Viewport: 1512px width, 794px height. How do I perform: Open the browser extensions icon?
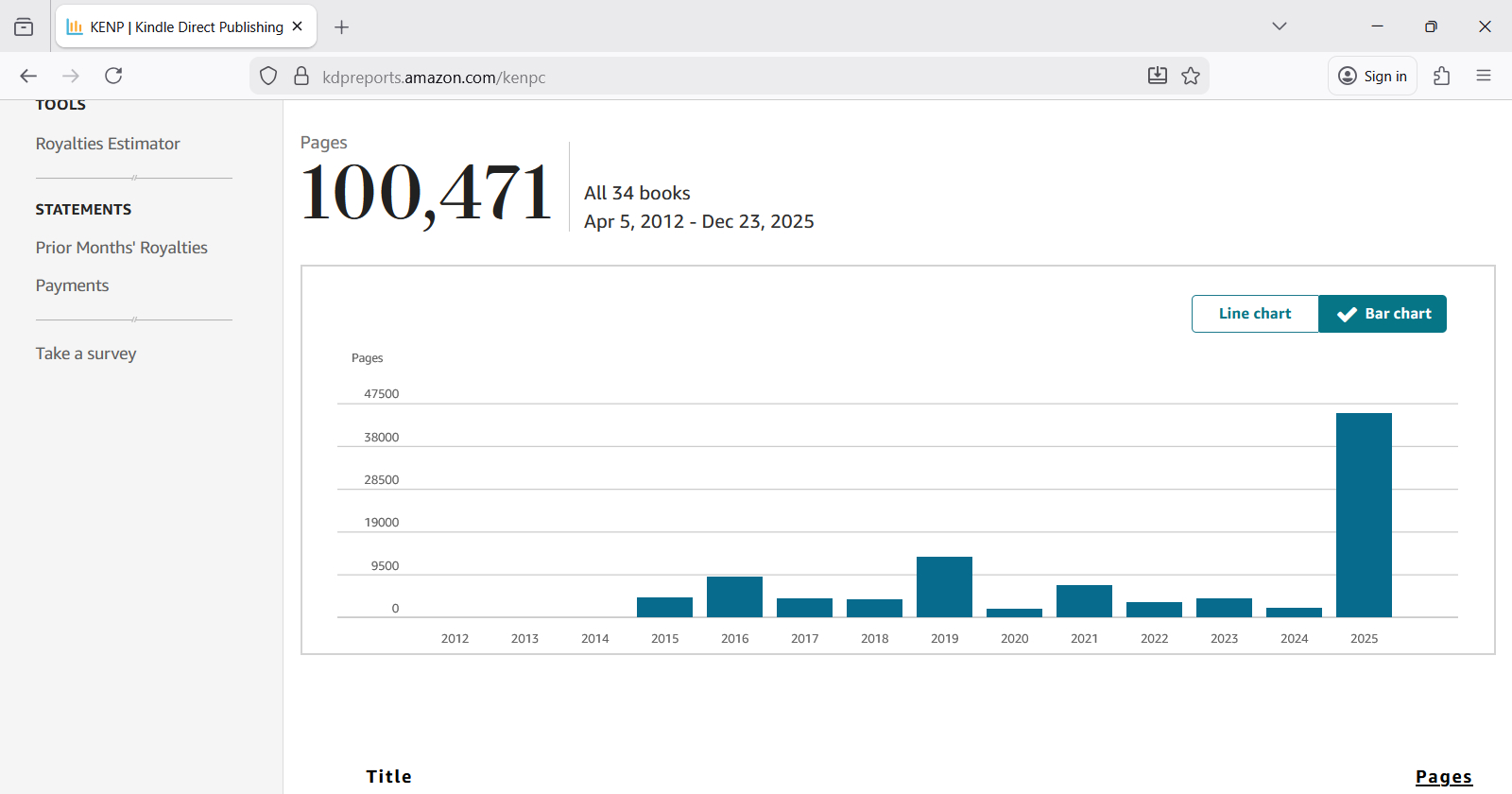pos(1441,76)
